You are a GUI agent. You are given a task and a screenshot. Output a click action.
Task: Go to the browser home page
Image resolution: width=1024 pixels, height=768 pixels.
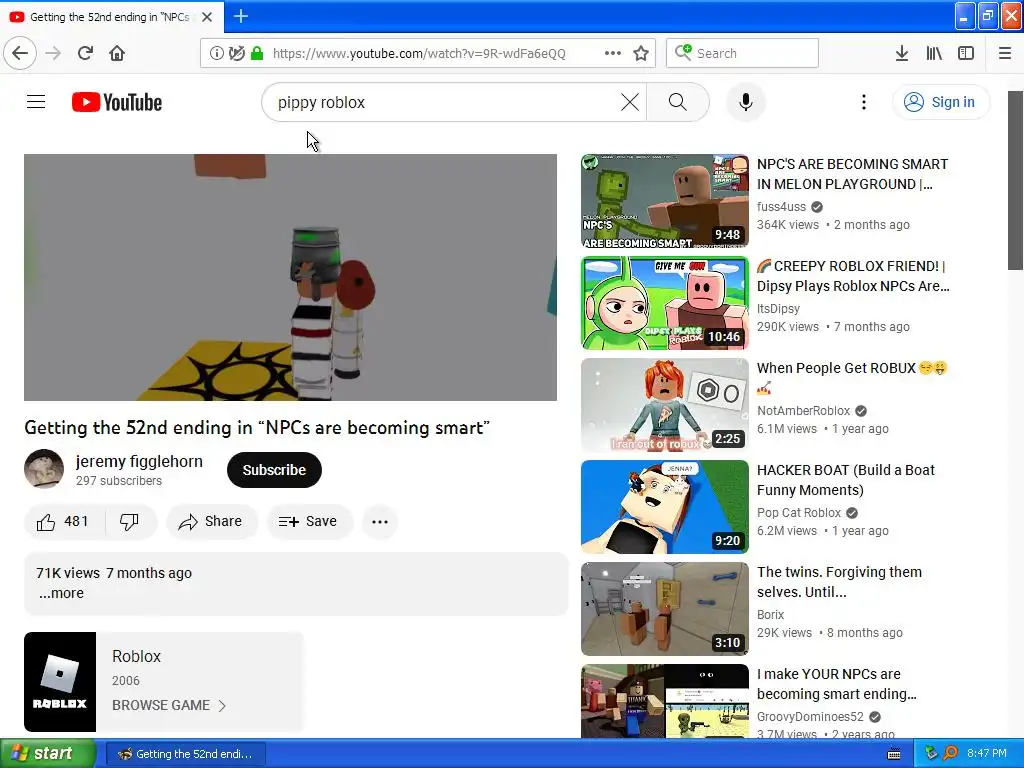pyautogui.click(x=117, y=53)
